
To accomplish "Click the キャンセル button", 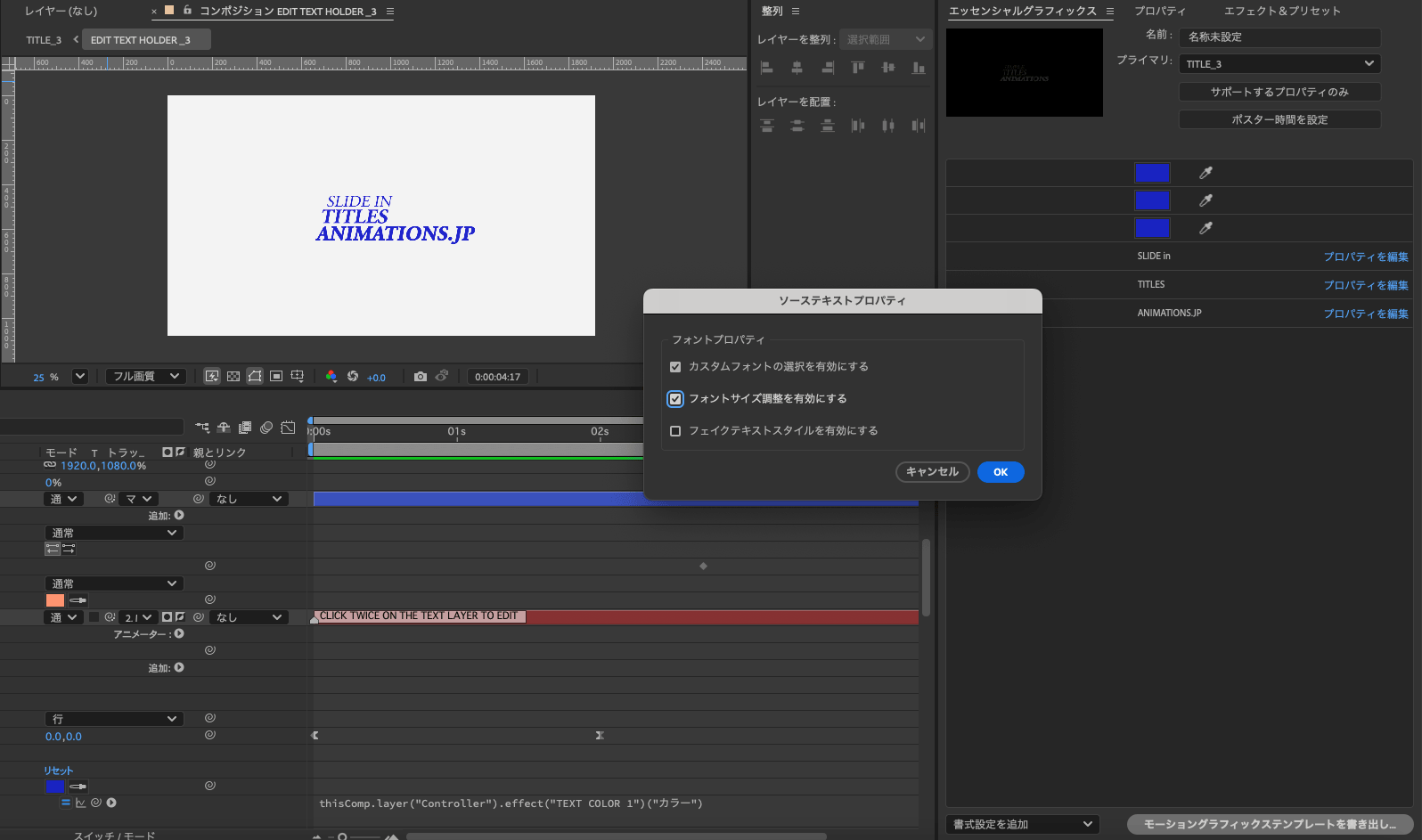I will [932, 472].
